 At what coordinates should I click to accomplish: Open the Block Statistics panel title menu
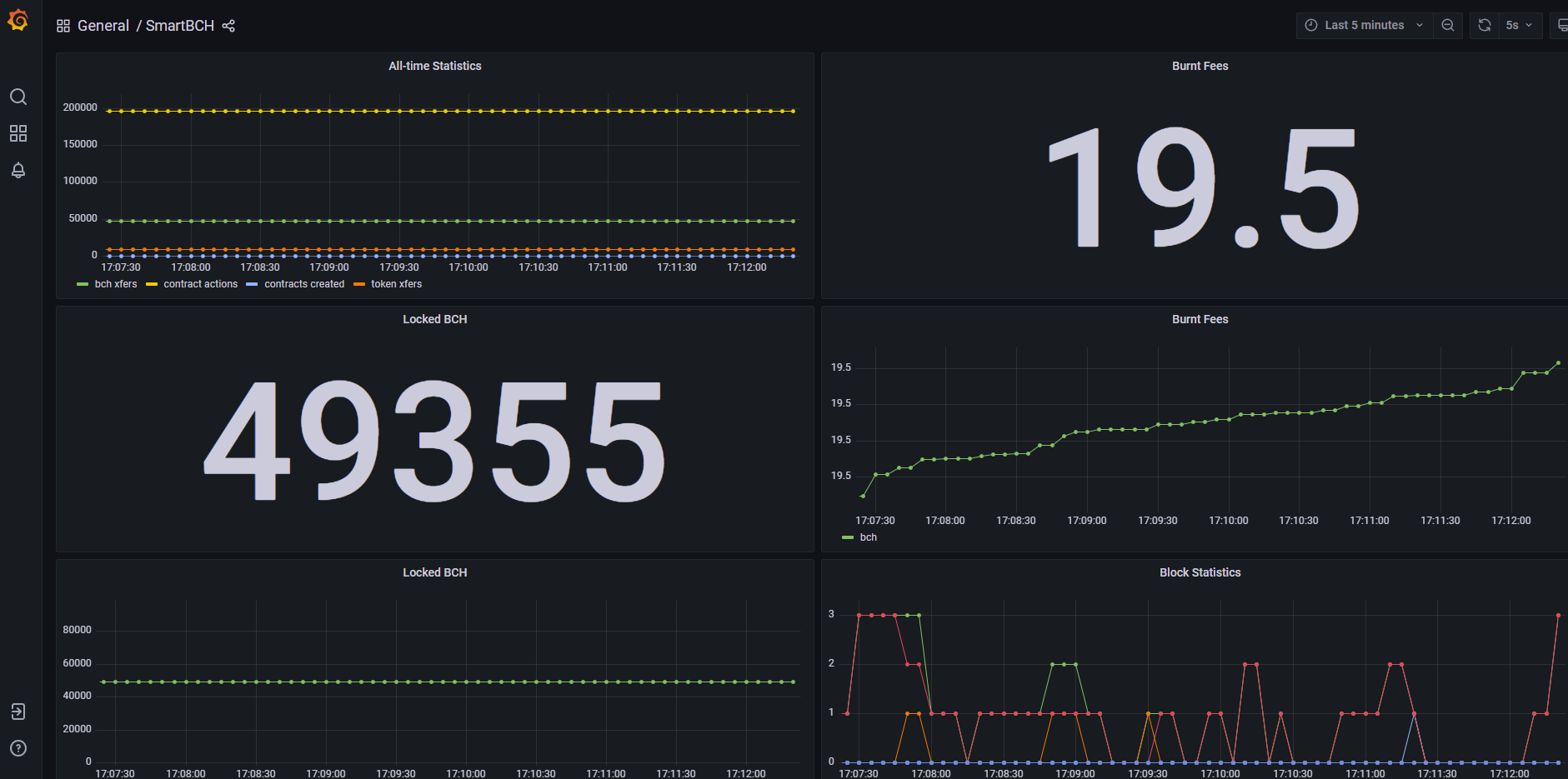tap(1200, 572)
